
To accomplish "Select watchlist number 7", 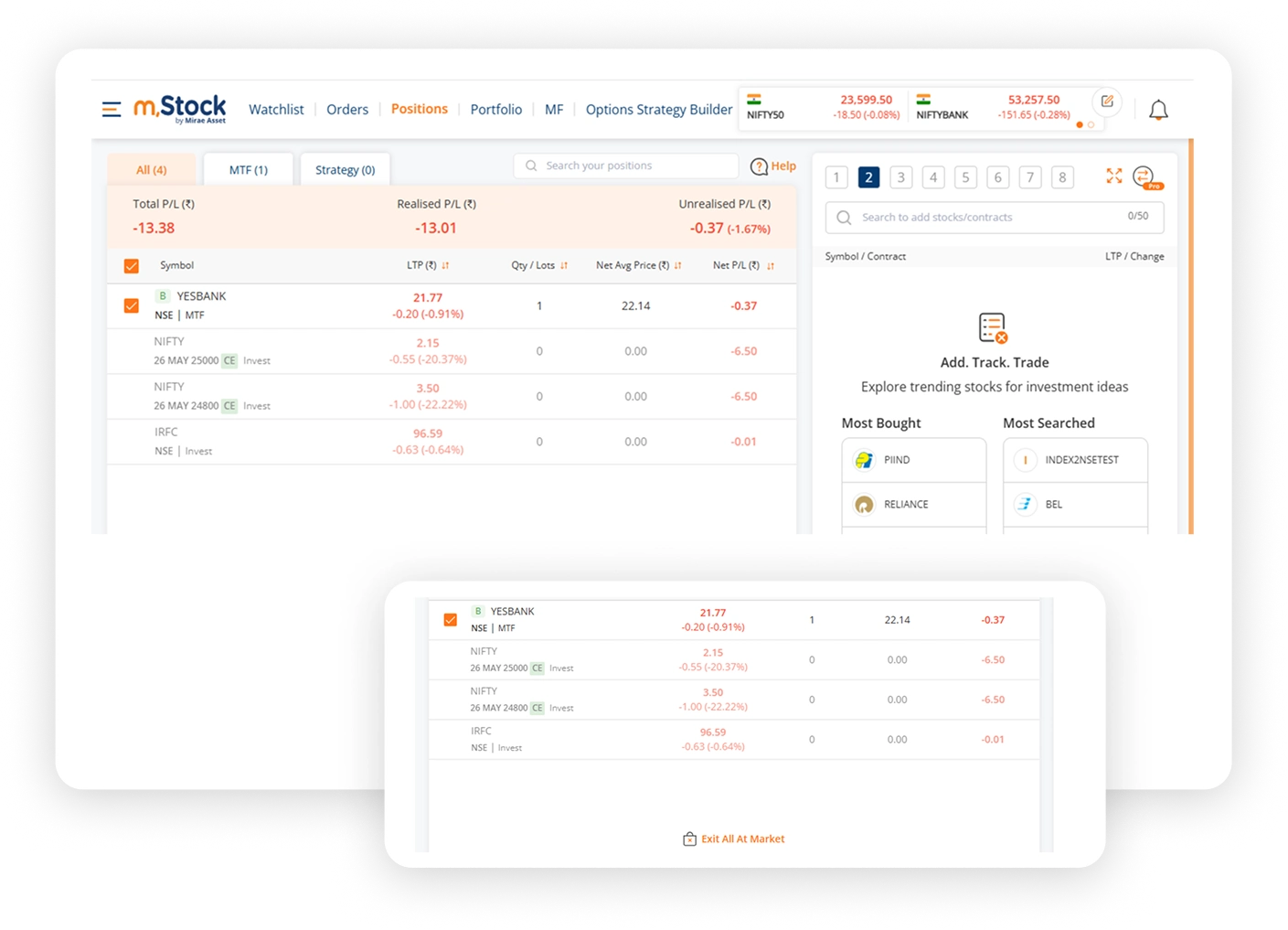I will tap(1030, 177).
